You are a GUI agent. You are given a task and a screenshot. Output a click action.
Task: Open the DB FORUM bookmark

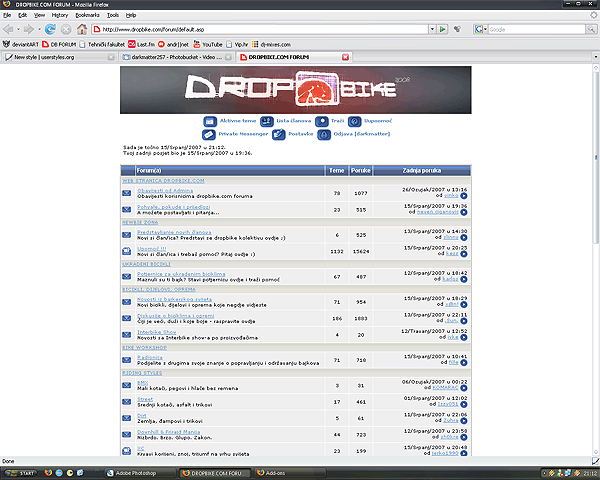(59, 44)
